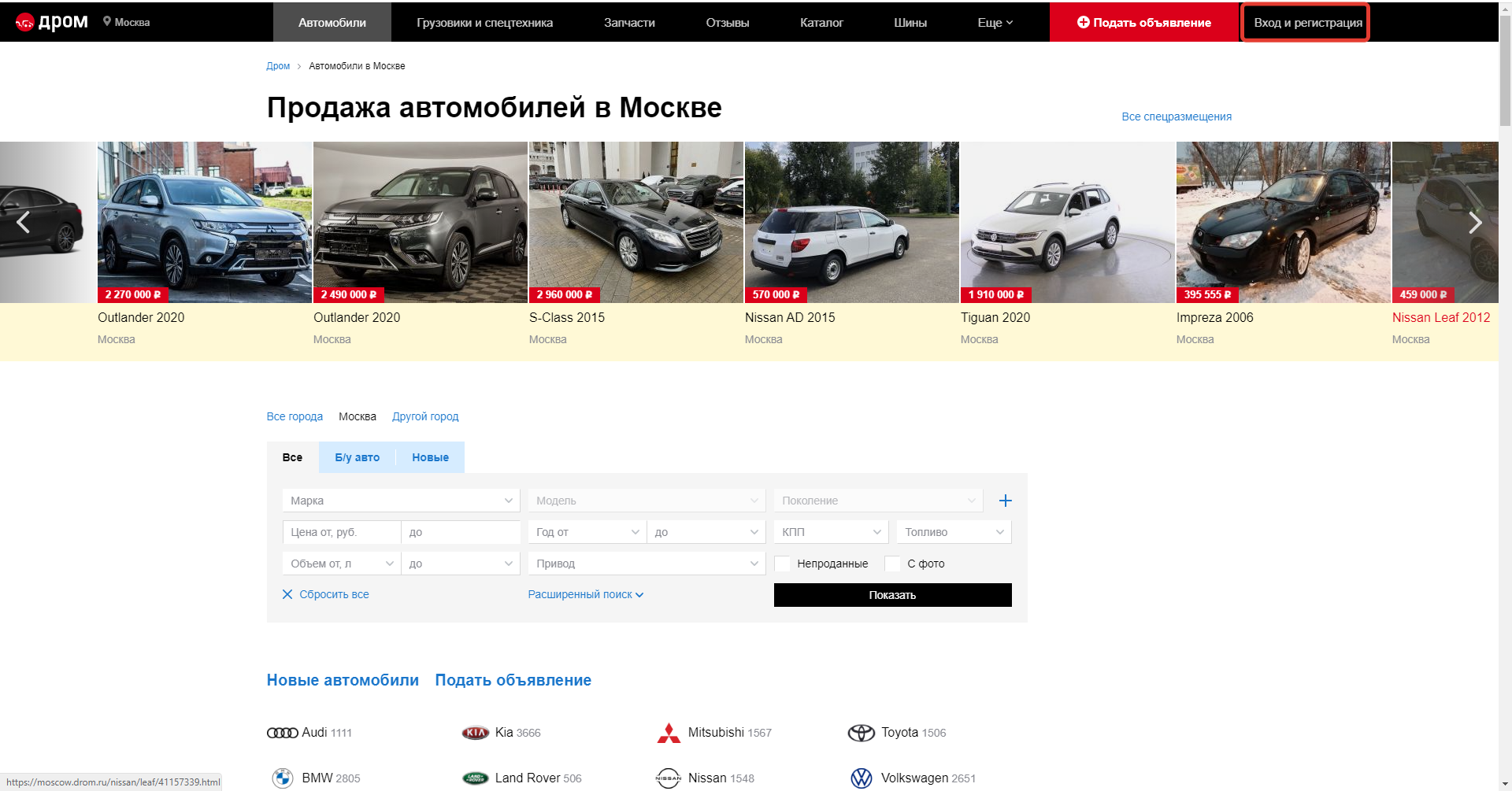
Task: Open the Еще menu in top navigation
Action: click(x=995, y=22)
